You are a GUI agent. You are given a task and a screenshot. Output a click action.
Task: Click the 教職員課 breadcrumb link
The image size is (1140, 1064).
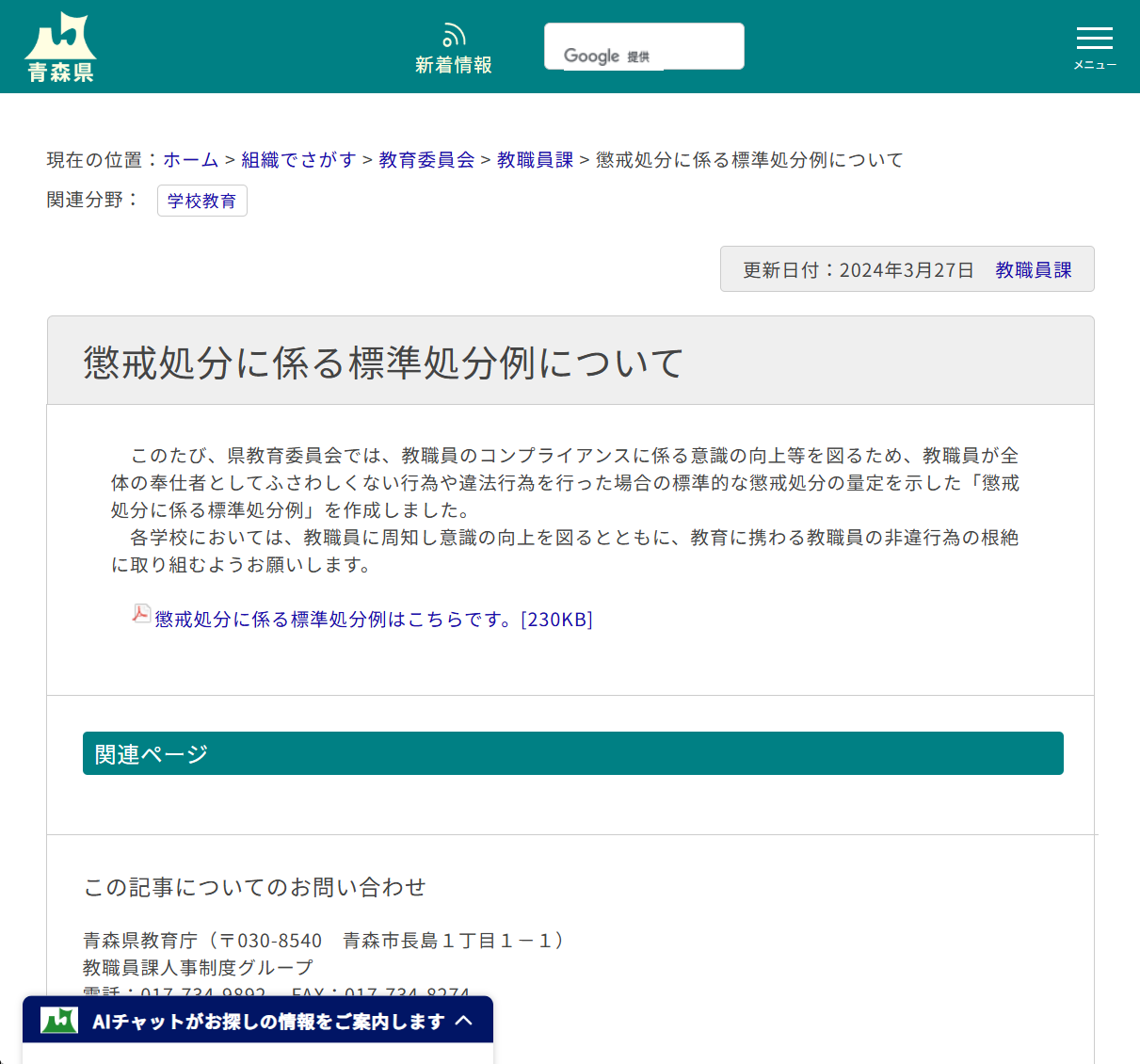535,160
